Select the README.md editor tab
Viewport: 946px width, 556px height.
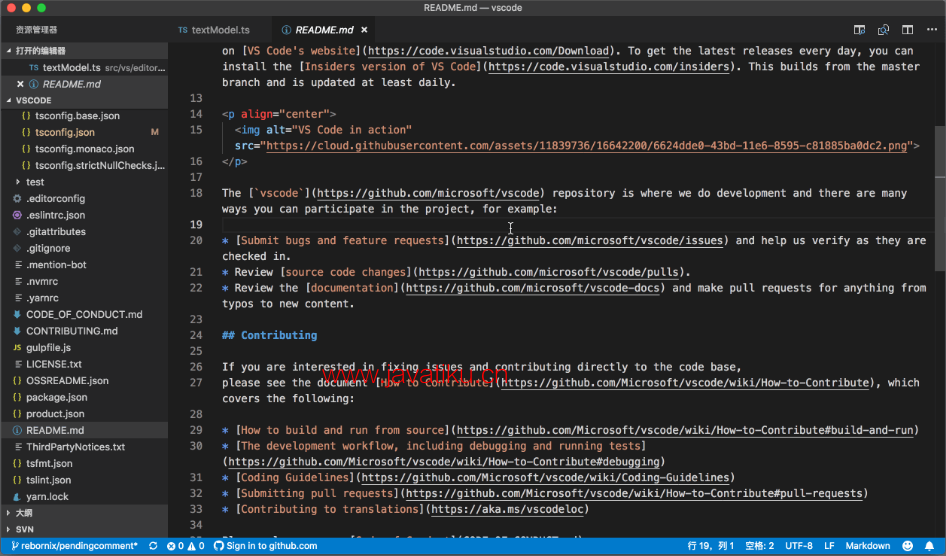[325, 30]
